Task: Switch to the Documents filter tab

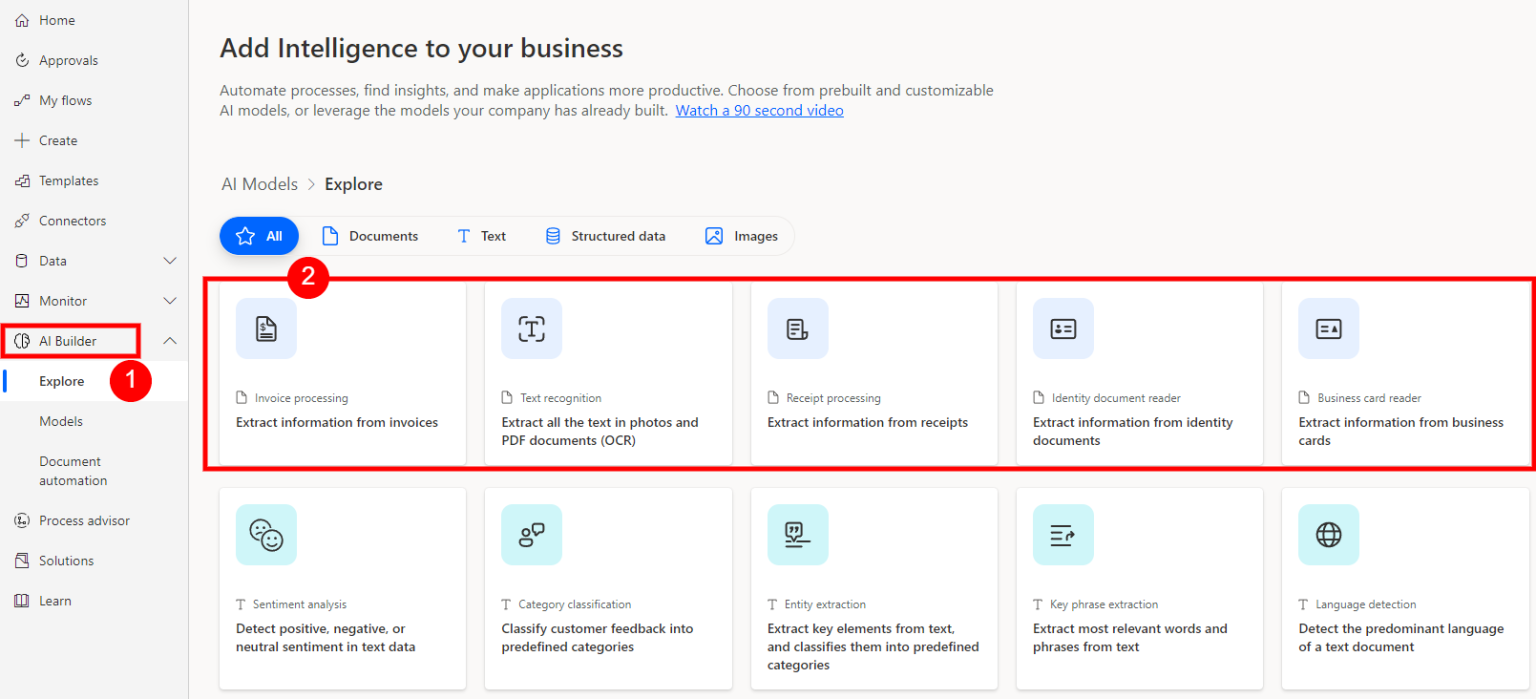Action: click(370, 237)
